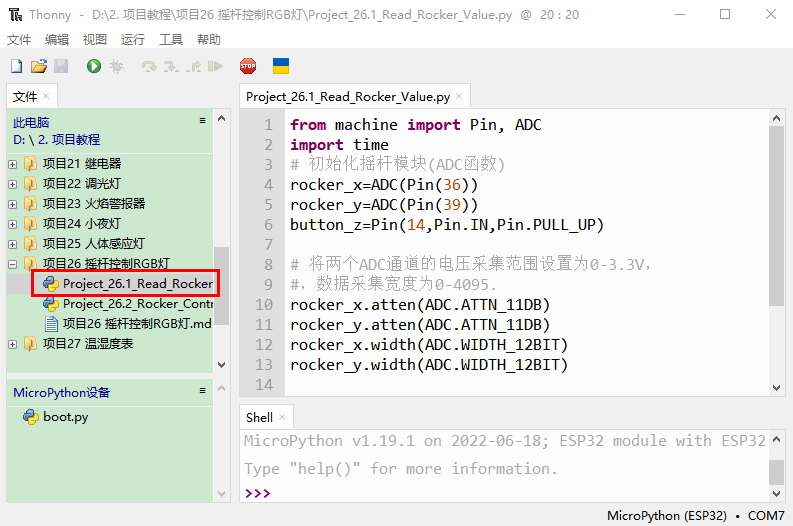This screenshot has height=526, width=793.
Task: Click the Save floppy disk icon
Action: [x=61, y=66]
